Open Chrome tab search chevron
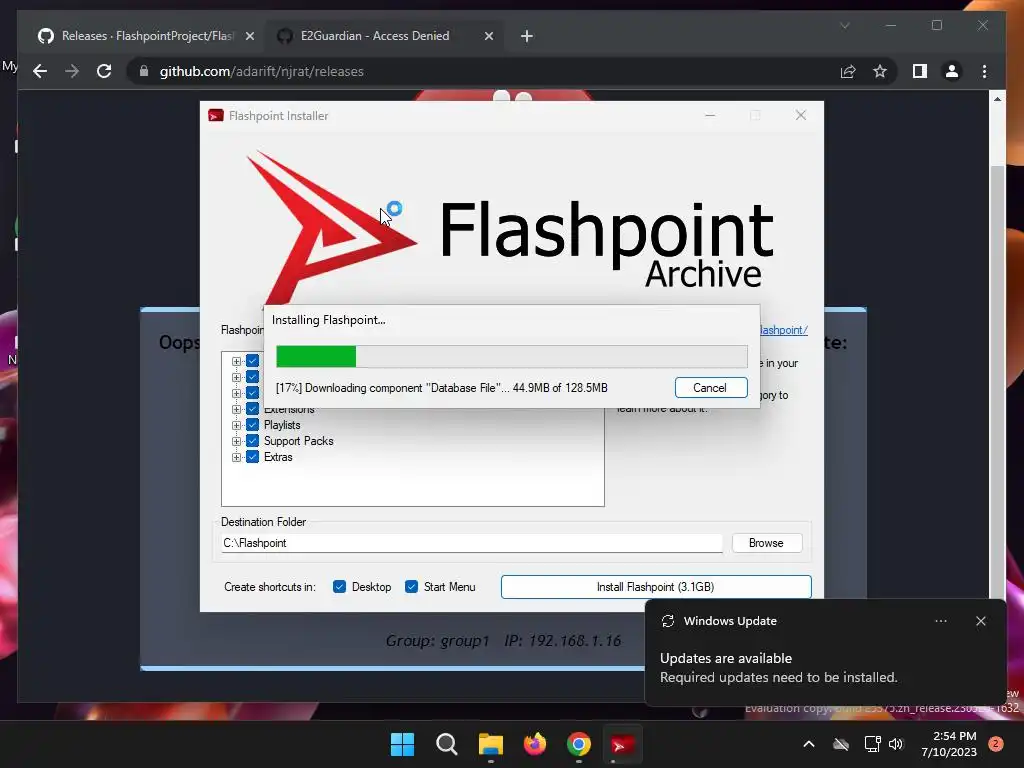The height and width of the screenshot is (768, 1024). 844,25
